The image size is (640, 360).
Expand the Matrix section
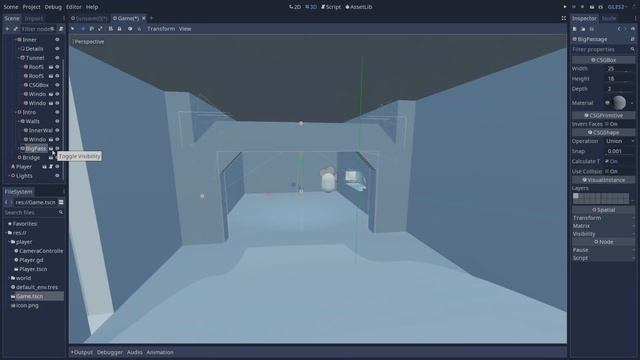603,226
